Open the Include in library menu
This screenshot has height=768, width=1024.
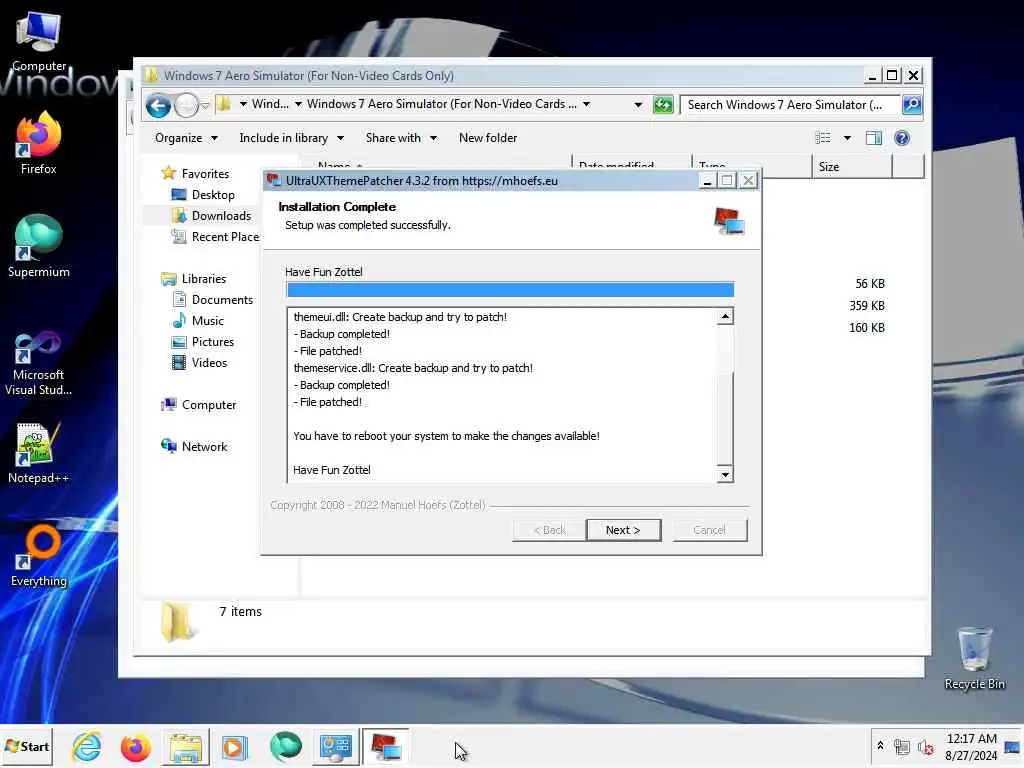pyautogui.click(x=291, y=138)
